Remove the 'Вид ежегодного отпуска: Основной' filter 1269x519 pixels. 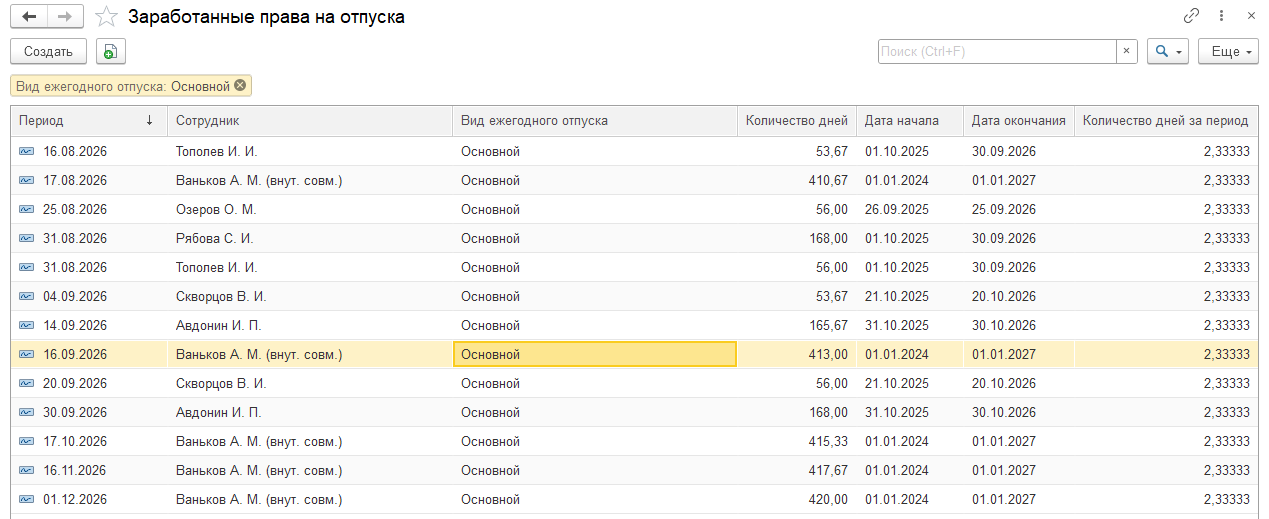(x=240, y=86)
